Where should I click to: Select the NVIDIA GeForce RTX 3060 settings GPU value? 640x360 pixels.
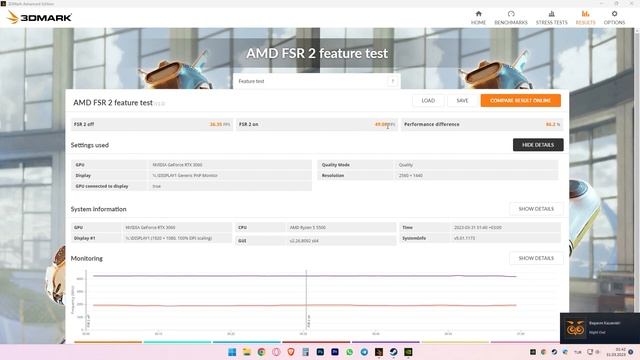(177, 165)
